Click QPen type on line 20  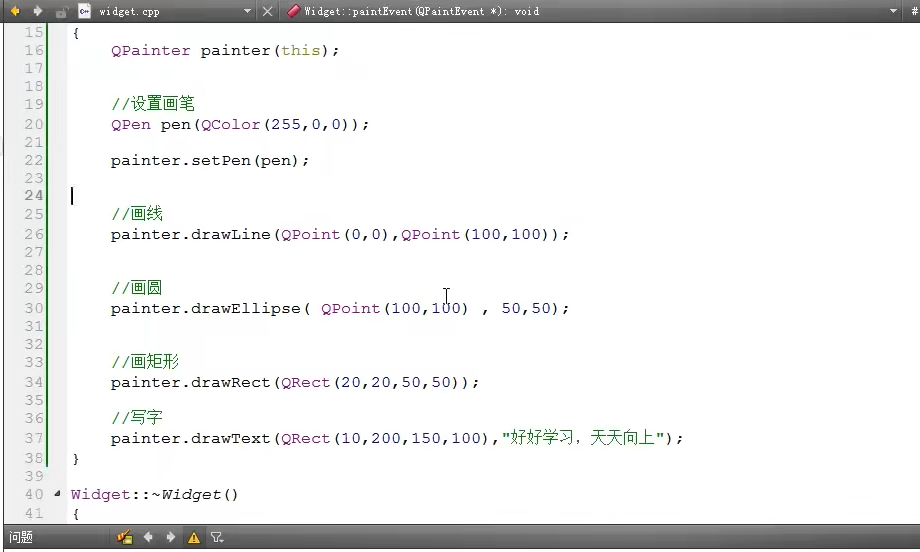(131, 124)
